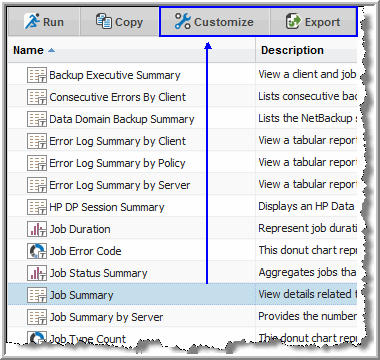Click the Description column header

[x=292, y=50]
